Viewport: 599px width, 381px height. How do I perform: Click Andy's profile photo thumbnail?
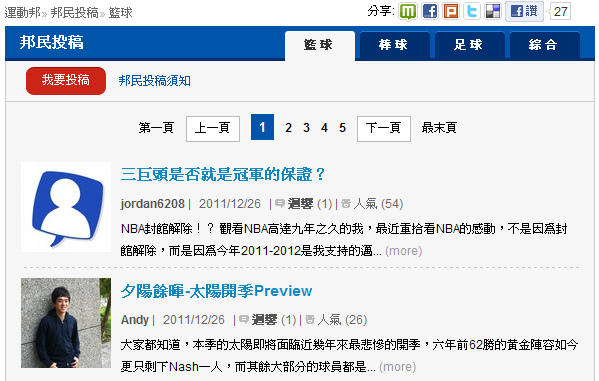pos(66,323)
